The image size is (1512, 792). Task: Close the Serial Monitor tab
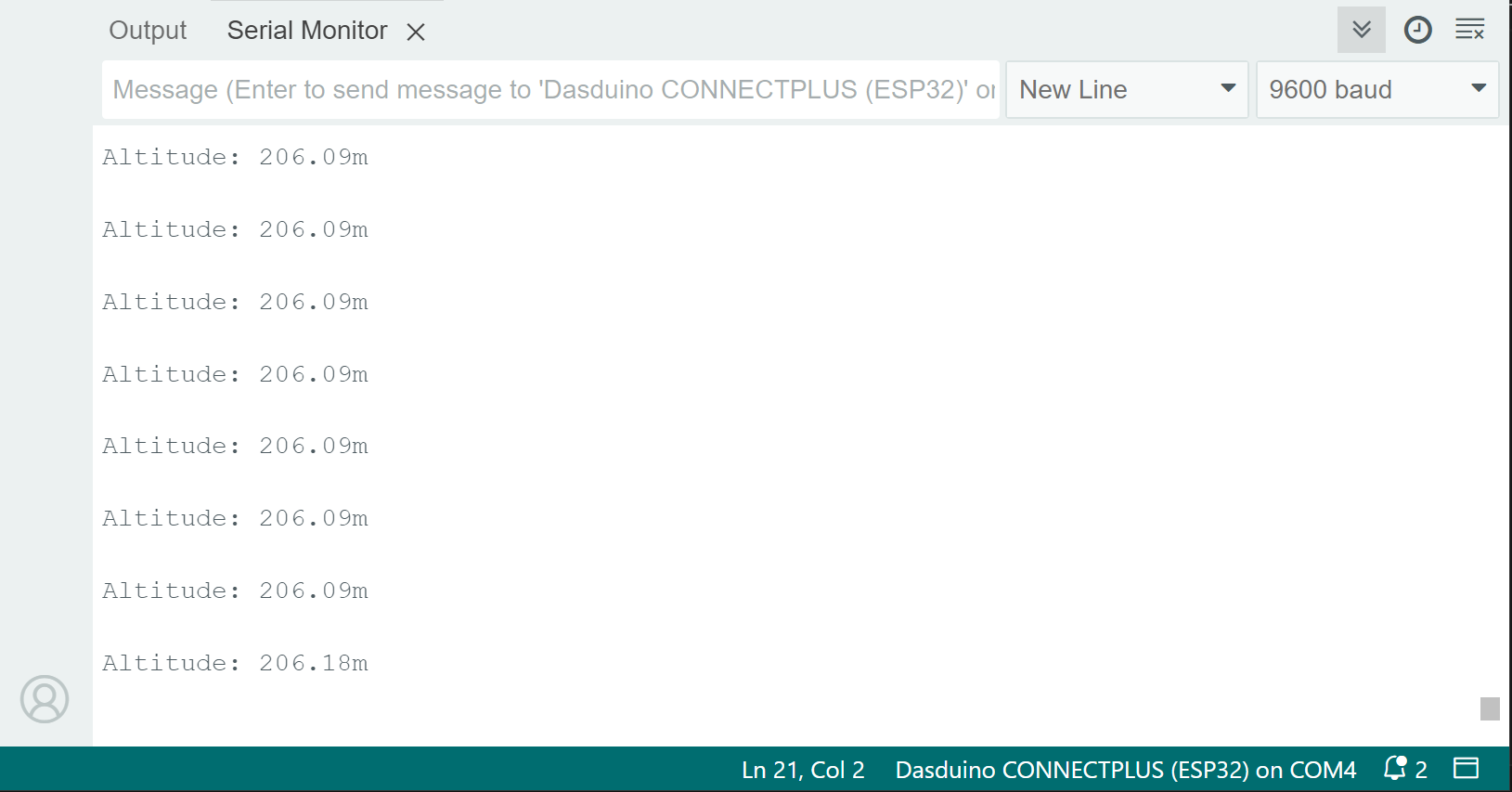tap(416, 32)
